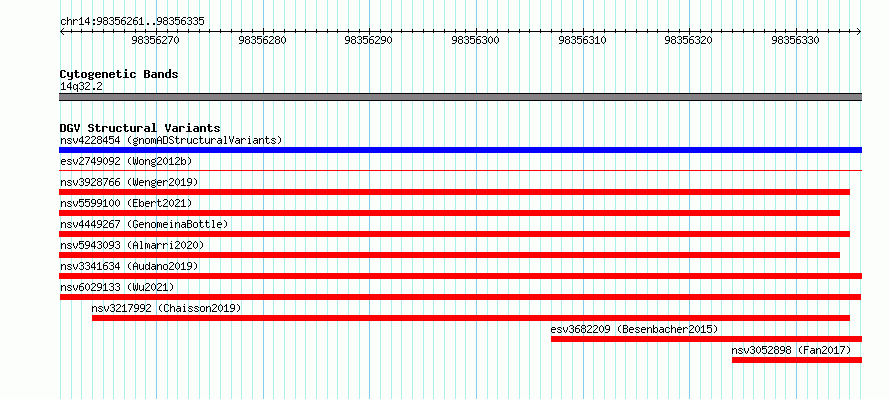Viewport: 890px width, 399px height.
Task: Select the gray 14q32.2 cytogenetic band bar
Action: coord(460,97)
